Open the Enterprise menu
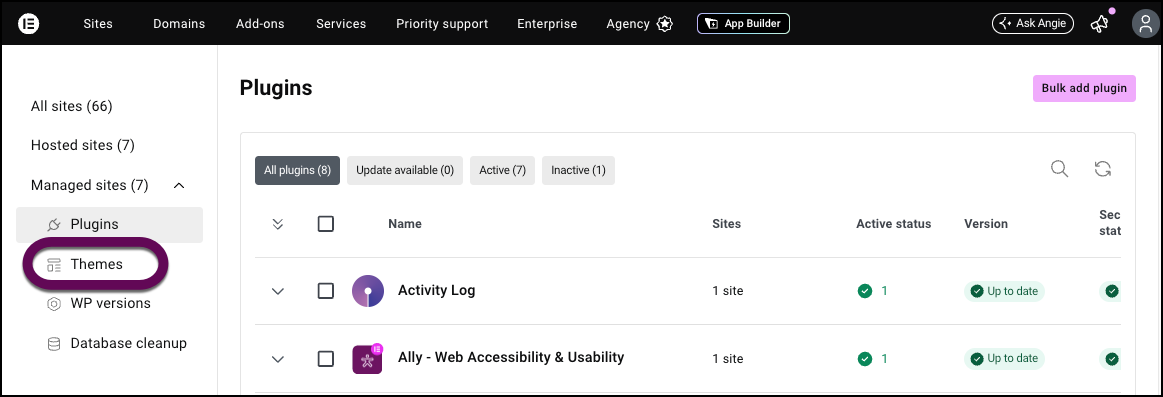Viewport: 1163px width, 397px height. tap(547, 24)
